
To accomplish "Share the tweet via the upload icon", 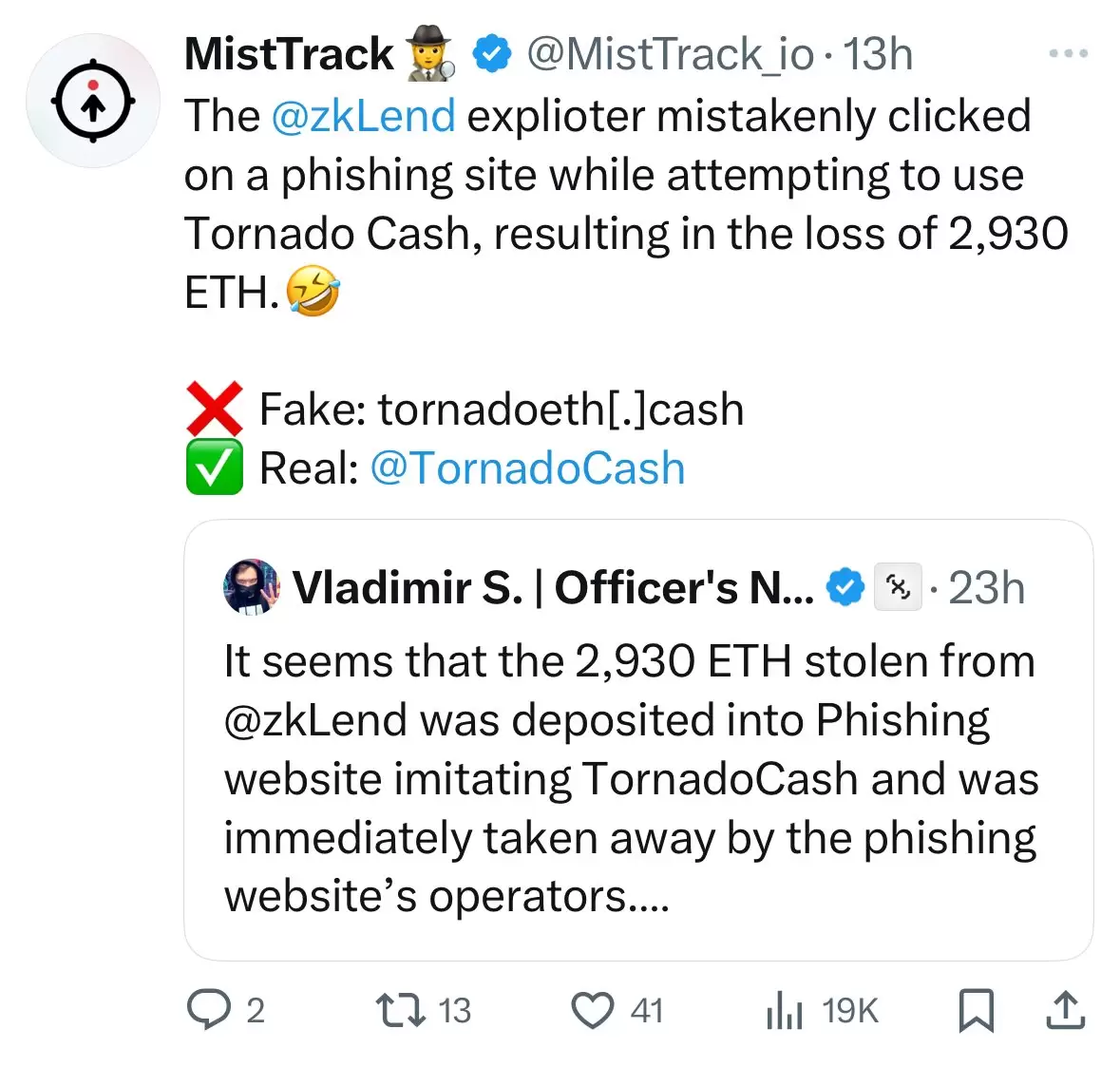I will [x=1066, y=1009].
